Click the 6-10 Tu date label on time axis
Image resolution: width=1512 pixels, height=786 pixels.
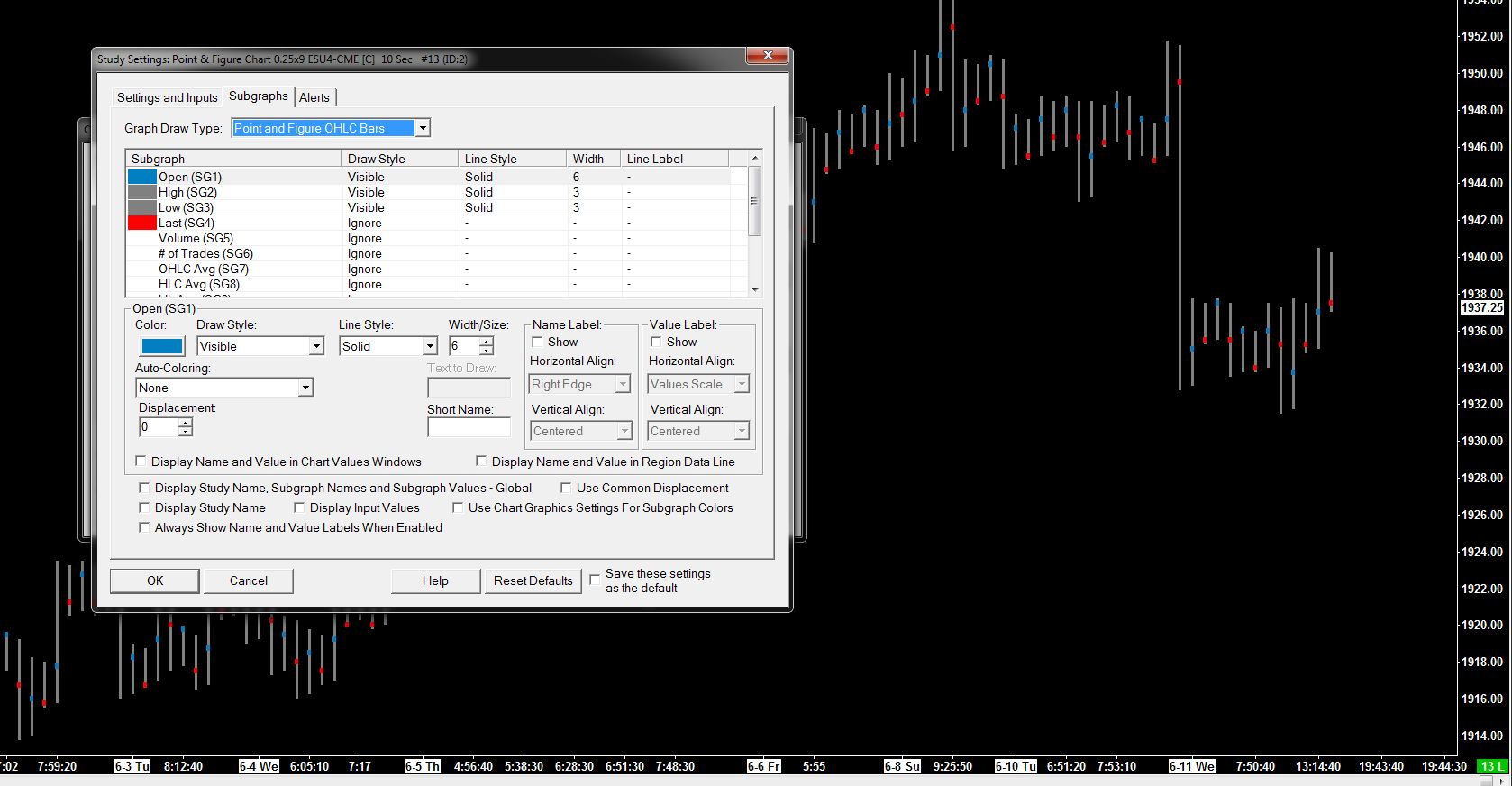point(1016,766)
